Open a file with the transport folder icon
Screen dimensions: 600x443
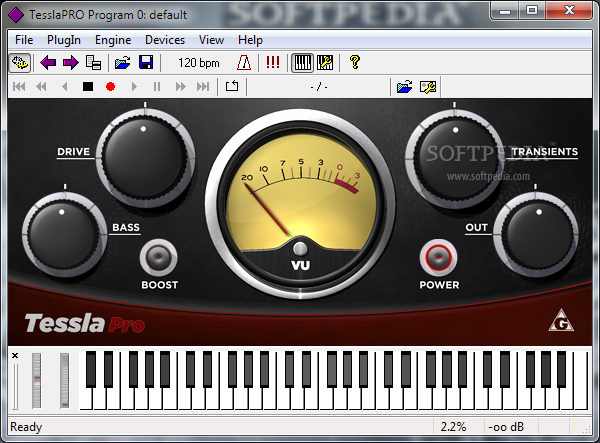(x=404, y=87)
